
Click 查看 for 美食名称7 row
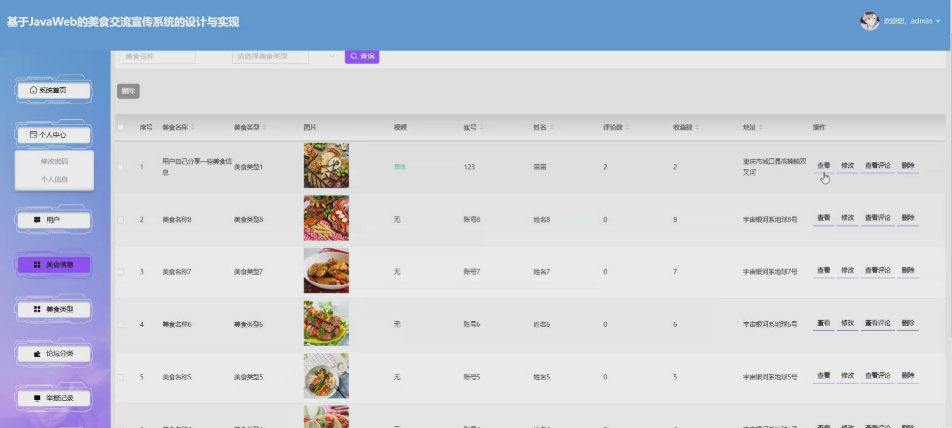point(823,271)
